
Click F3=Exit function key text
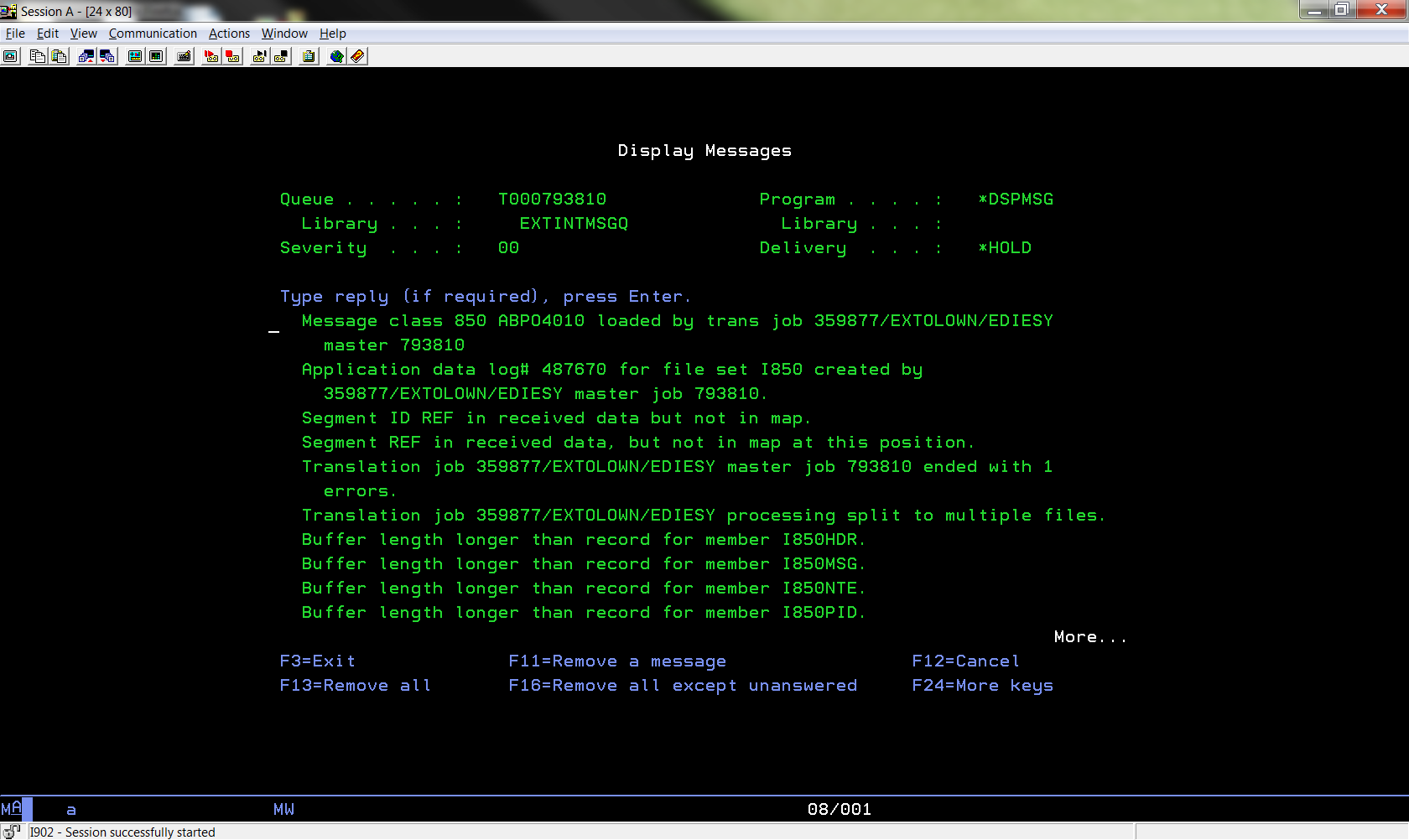tap(317, 661)
